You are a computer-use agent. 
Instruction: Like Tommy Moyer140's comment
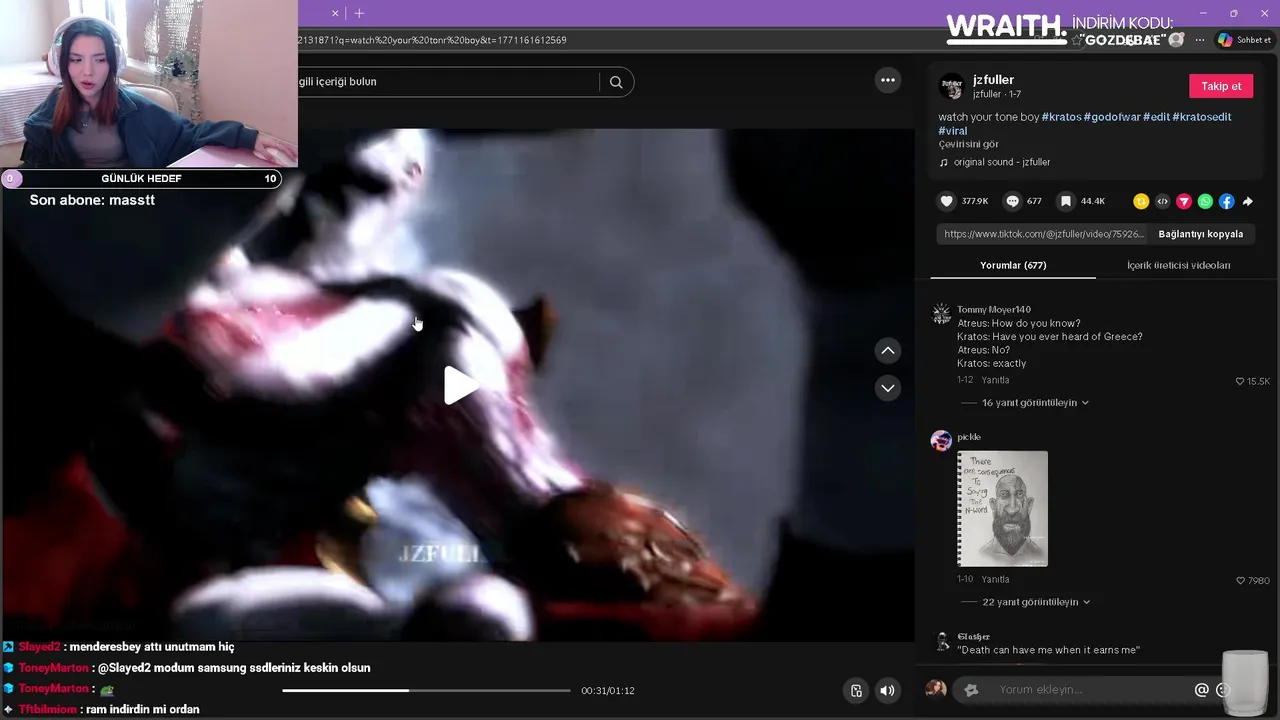pos(1240,381)
